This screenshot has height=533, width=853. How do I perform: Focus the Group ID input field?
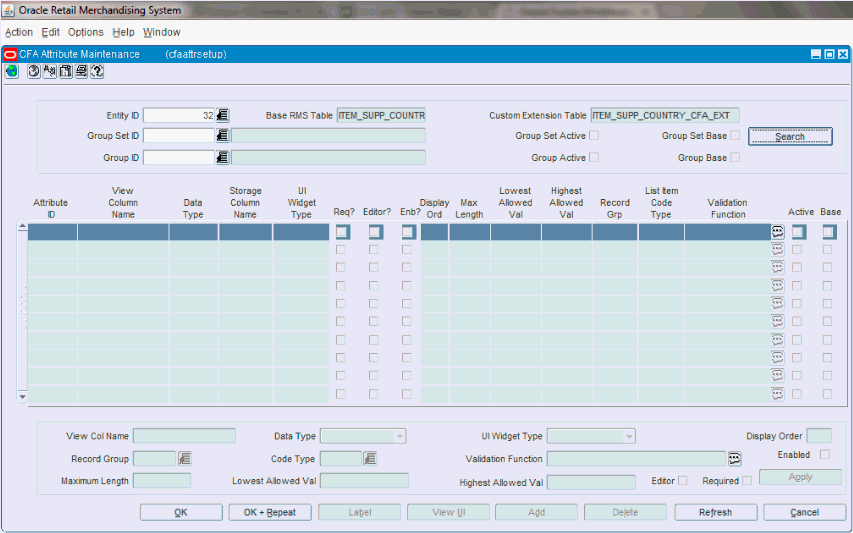coord(179,158)
